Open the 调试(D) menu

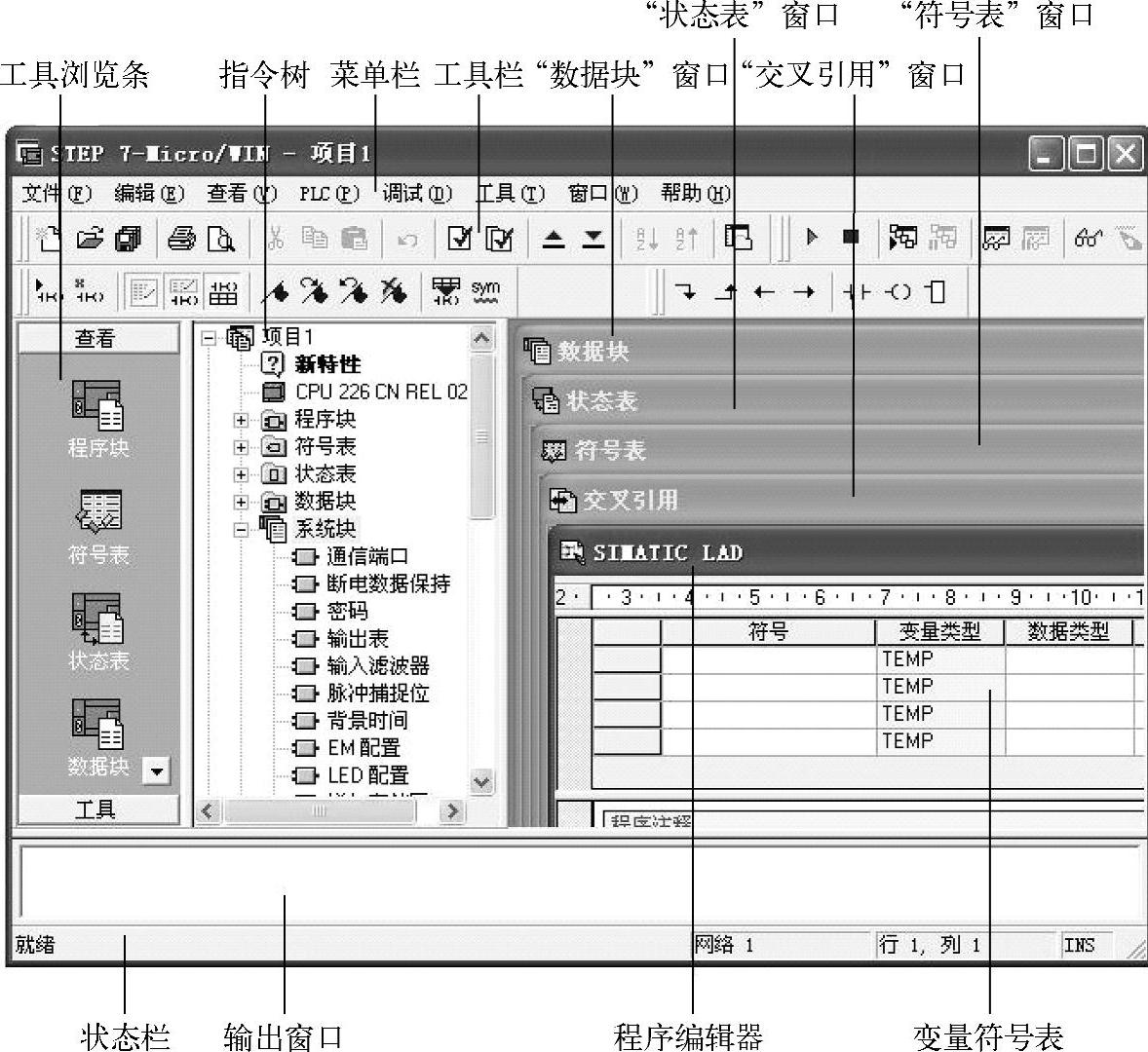[x=417, y=193]
